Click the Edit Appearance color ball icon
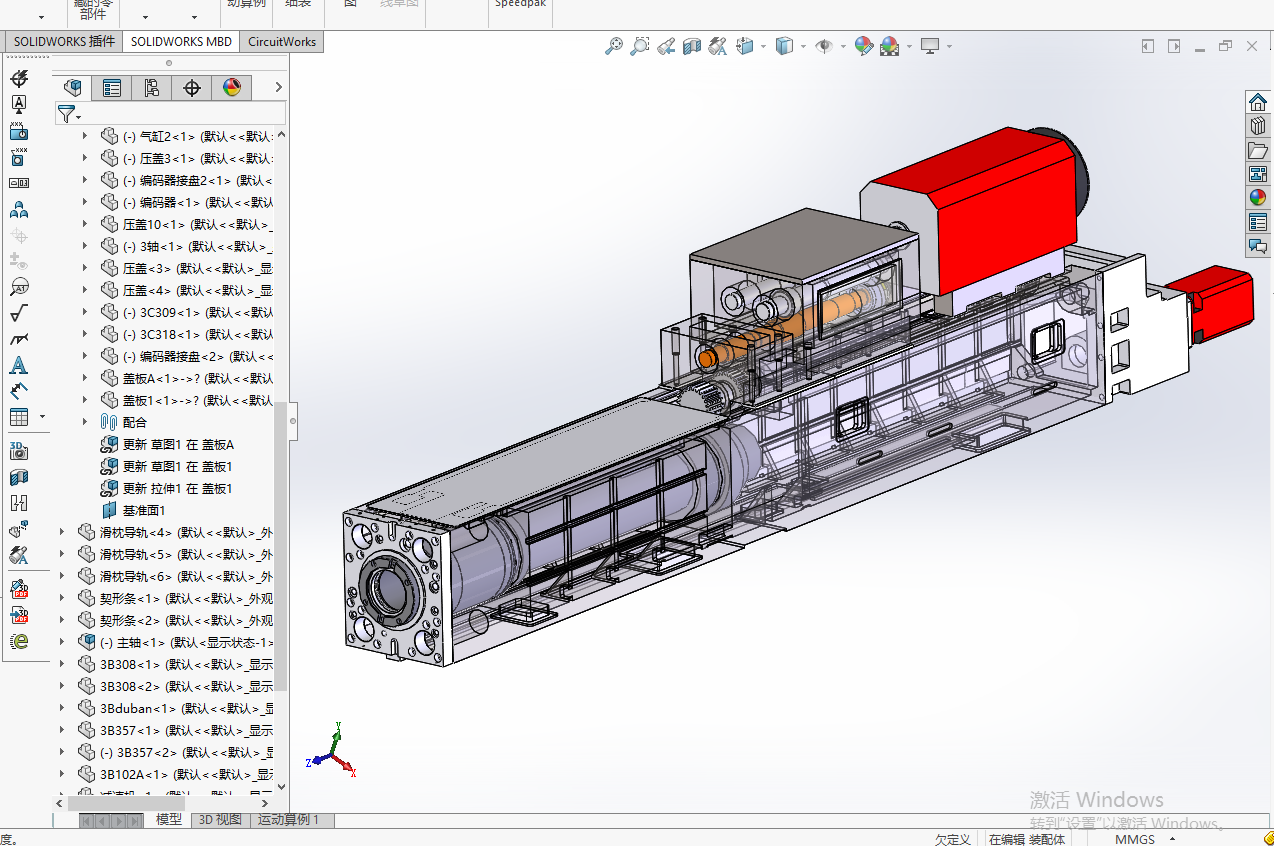1274x846 pixels. point(864,46)
